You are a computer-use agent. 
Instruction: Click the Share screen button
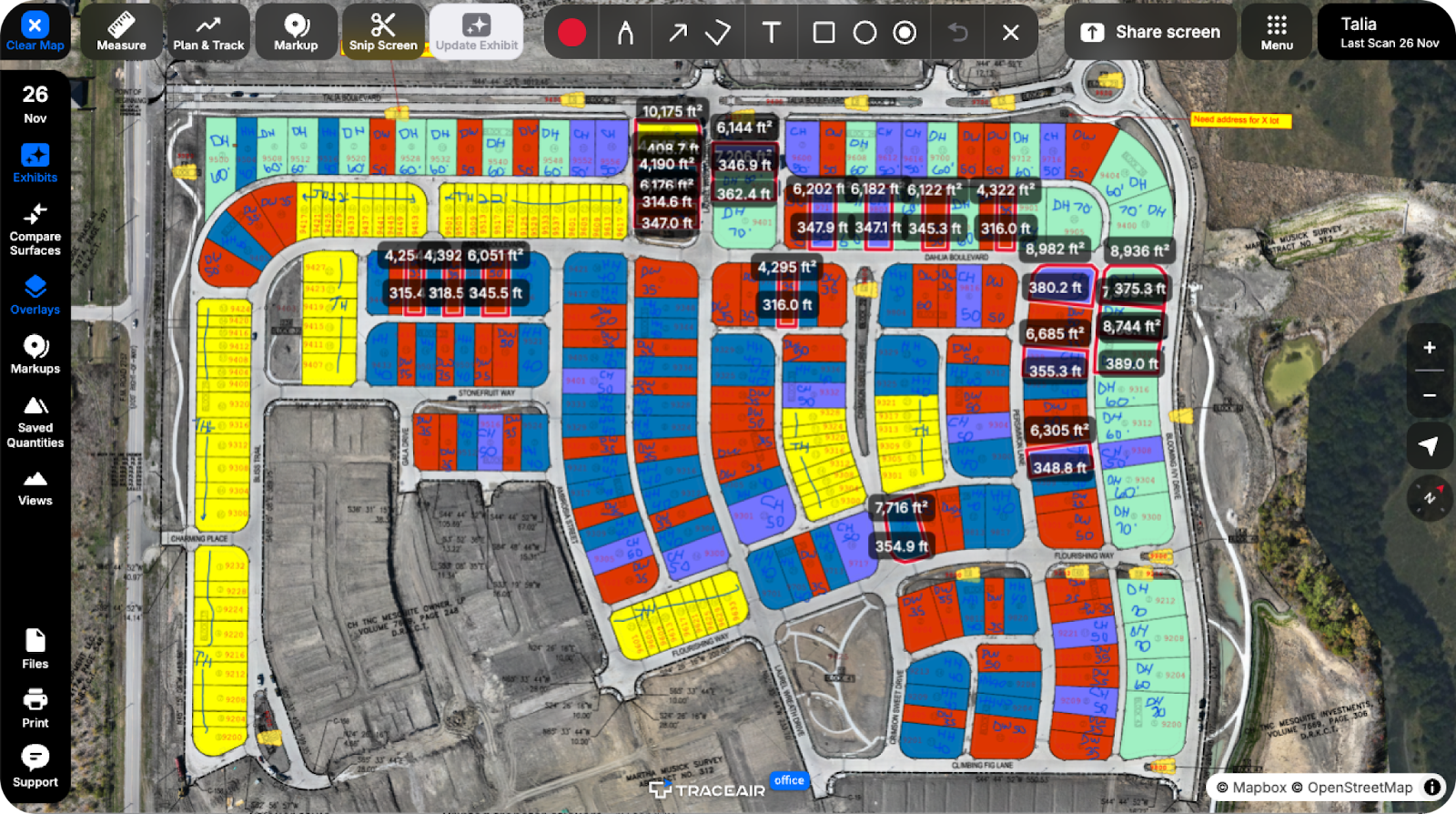coord(1150,32)
